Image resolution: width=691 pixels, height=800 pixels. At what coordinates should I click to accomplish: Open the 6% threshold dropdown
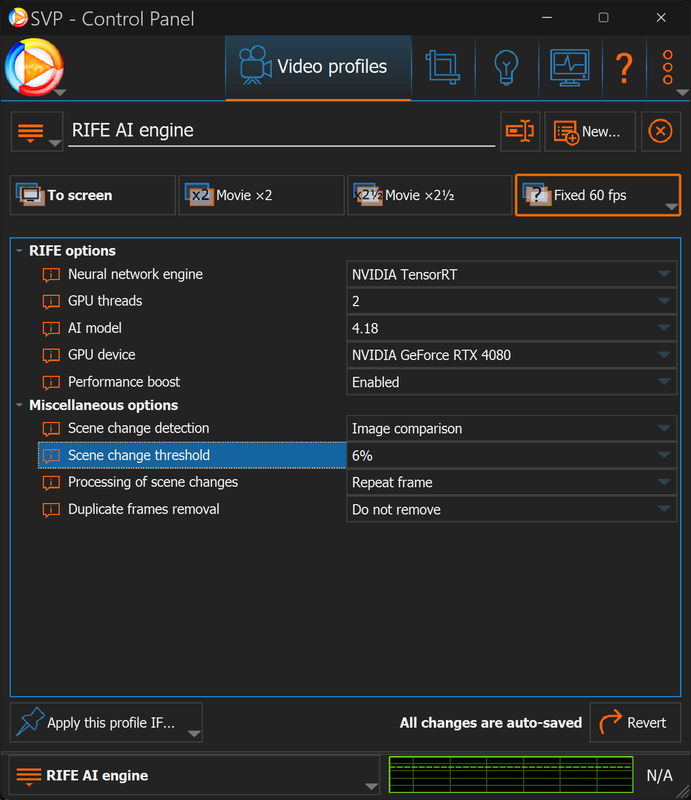(x=511, y=456)
